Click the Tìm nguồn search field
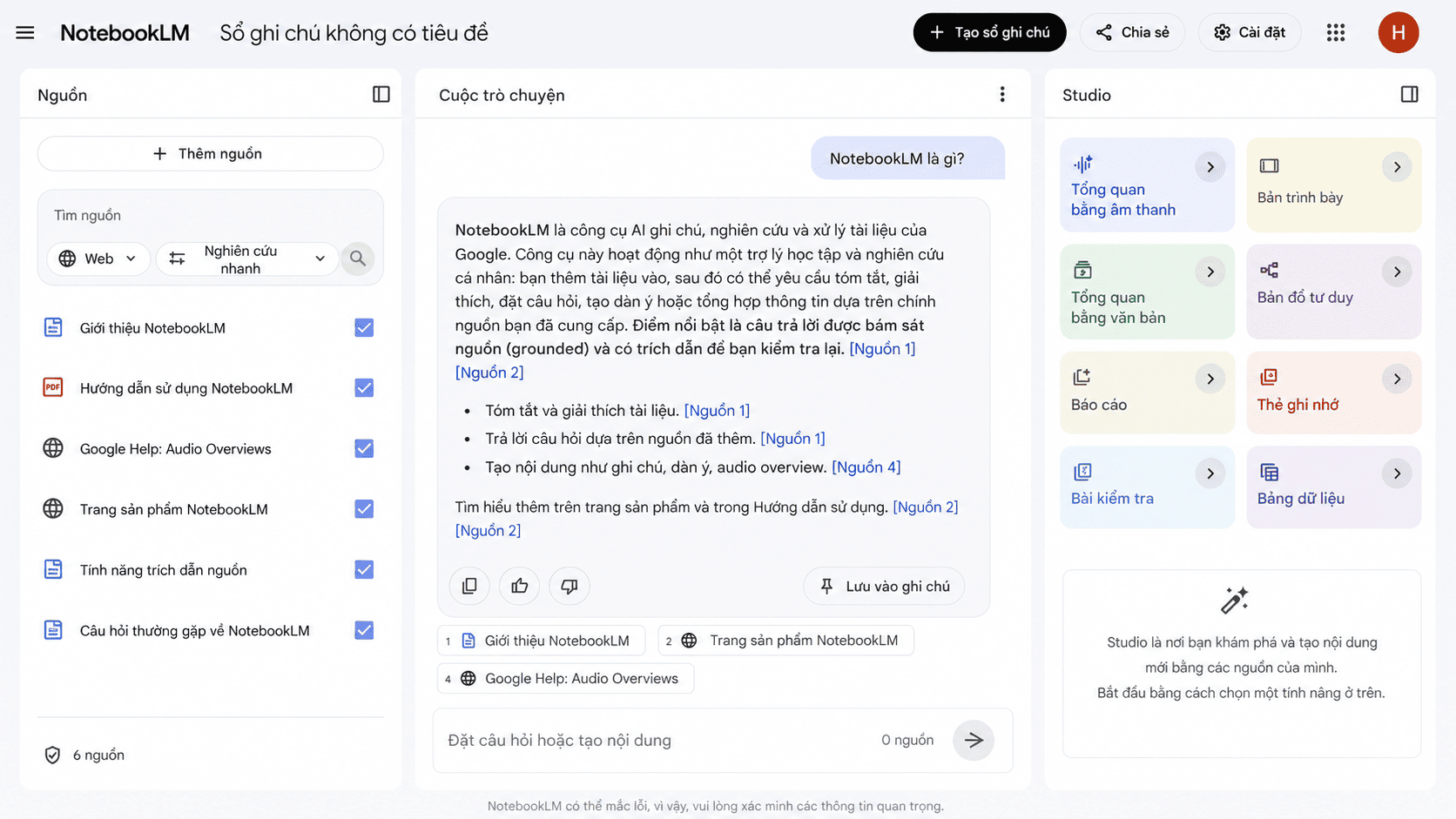 click(210, 215)
